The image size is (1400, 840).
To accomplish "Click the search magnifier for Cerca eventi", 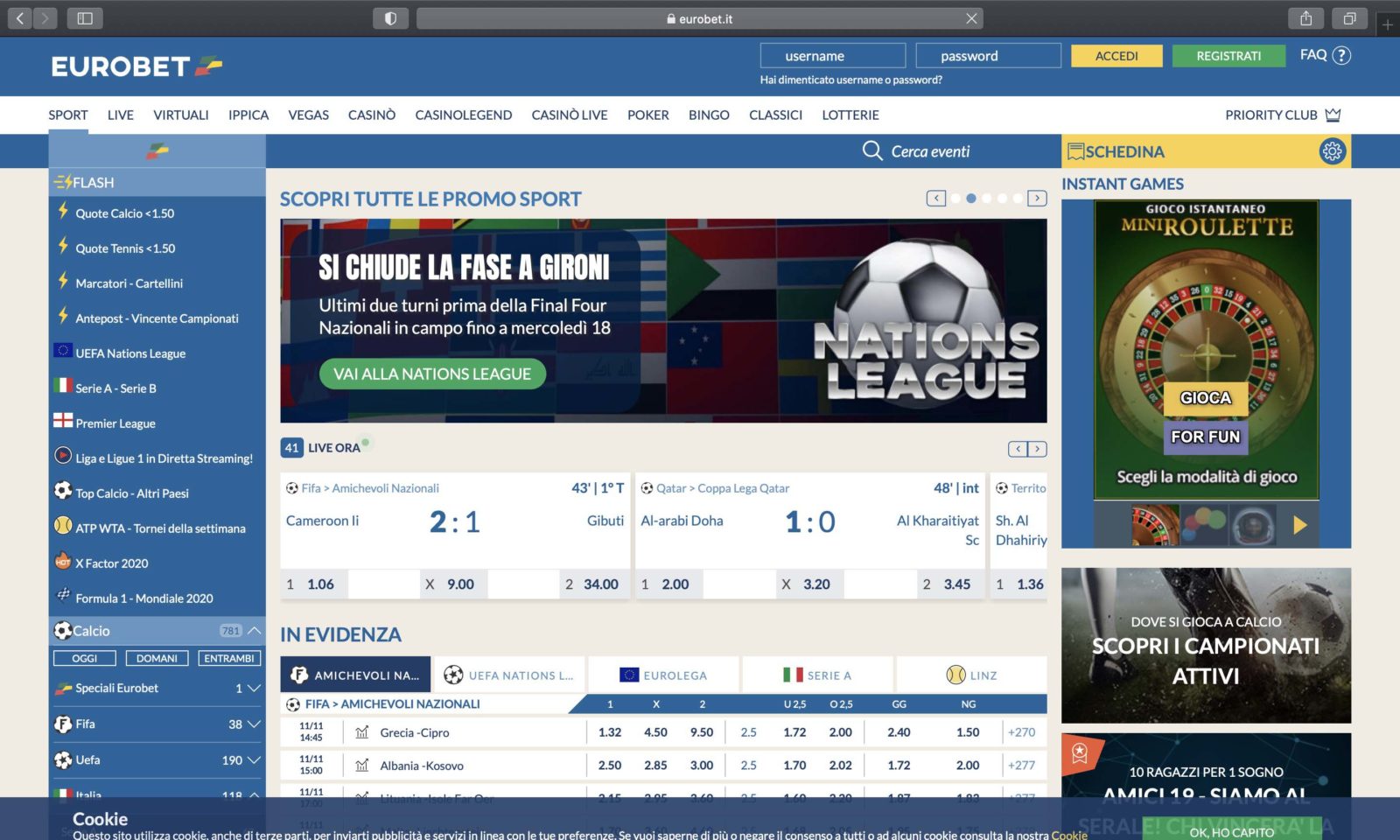I will [872, 150].
